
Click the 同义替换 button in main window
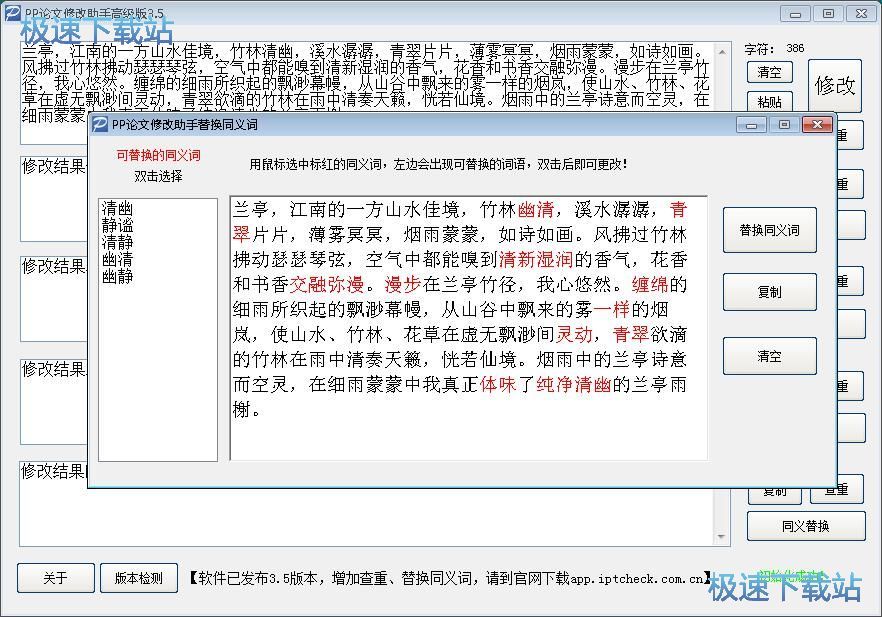806,526
